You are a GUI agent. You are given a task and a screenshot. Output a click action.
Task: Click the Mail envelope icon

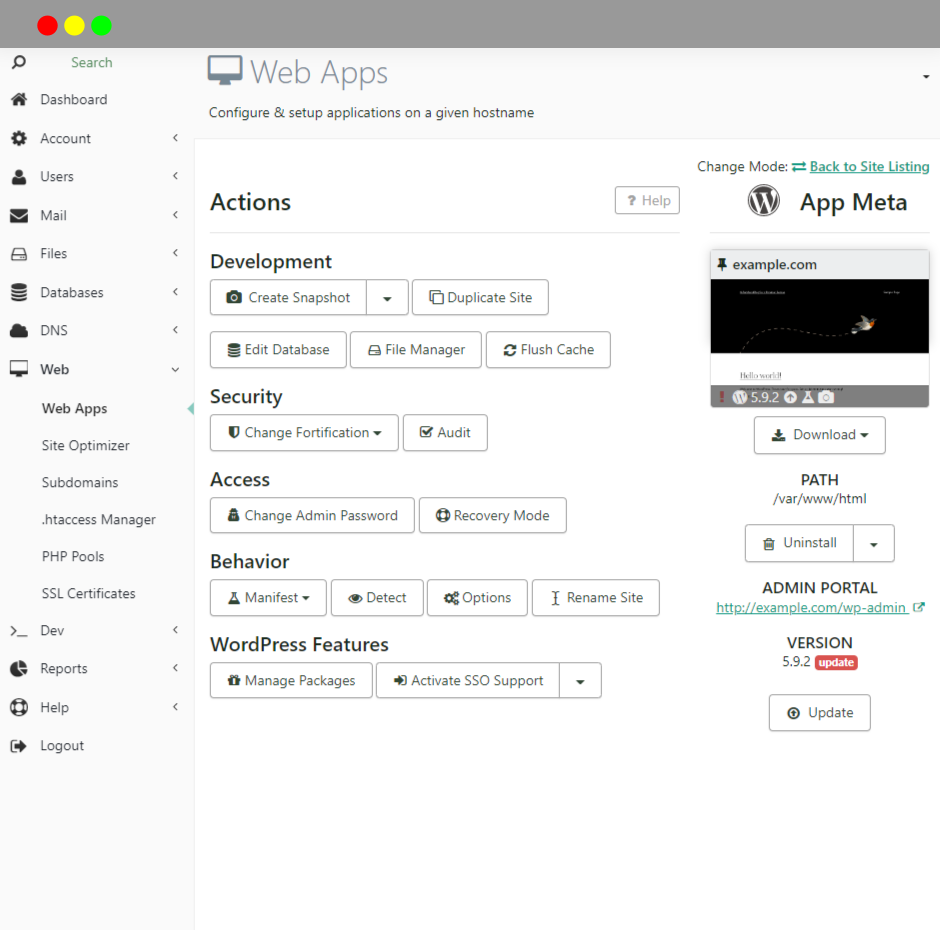click(x=19, y=216)
